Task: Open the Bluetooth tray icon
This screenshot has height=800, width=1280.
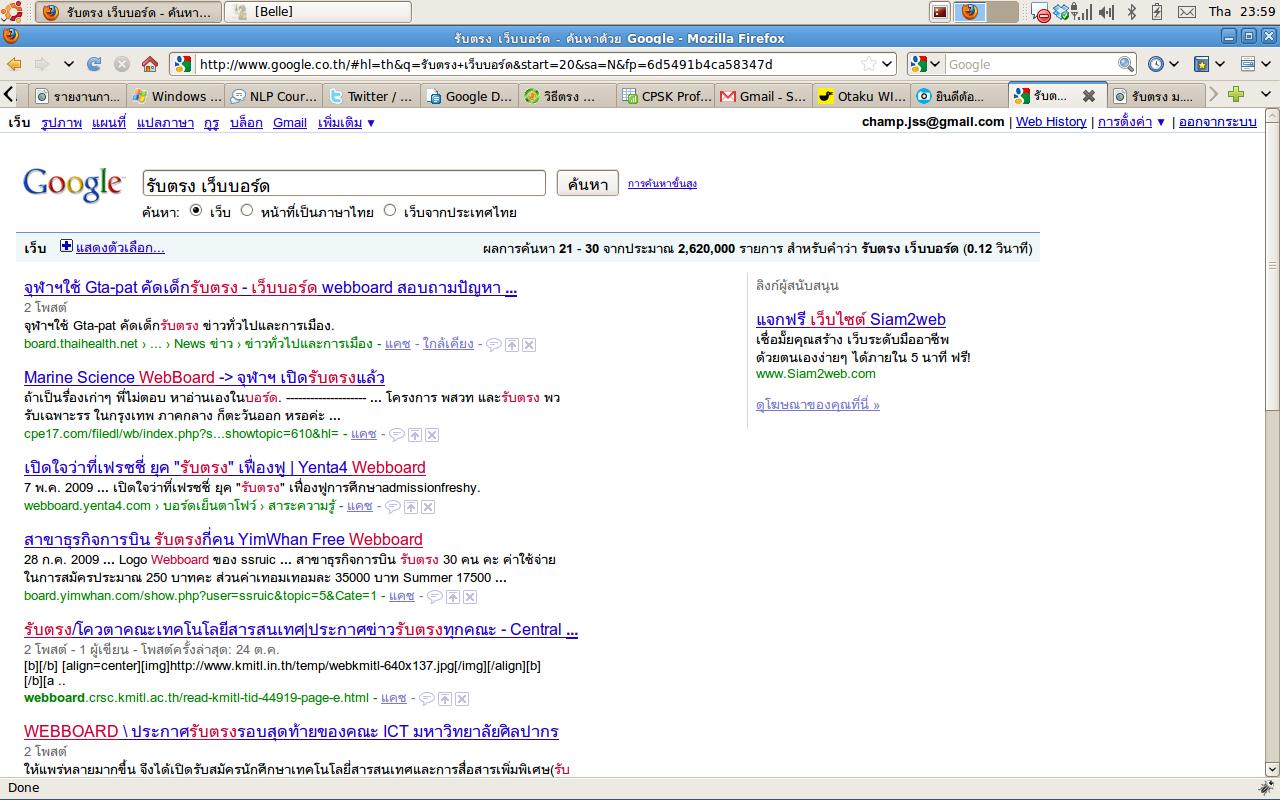Action: (1132, 12)
